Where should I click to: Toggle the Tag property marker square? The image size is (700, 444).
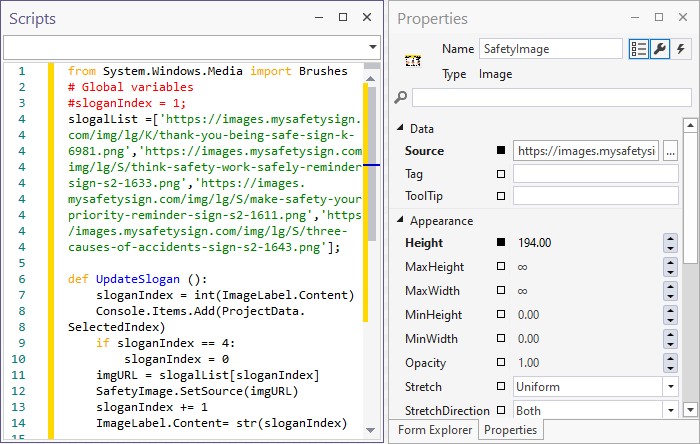501,174
